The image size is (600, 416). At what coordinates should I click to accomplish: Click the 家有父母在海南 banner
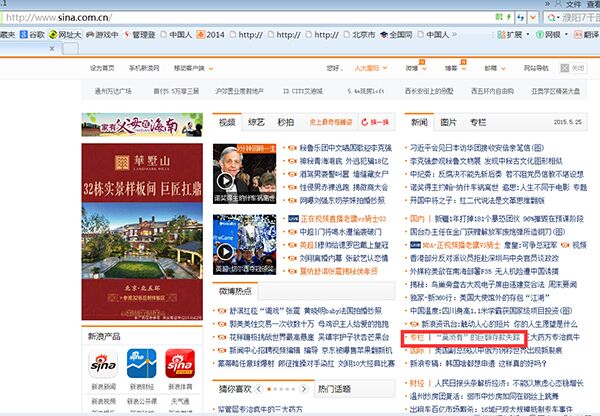tap(142, 125)
